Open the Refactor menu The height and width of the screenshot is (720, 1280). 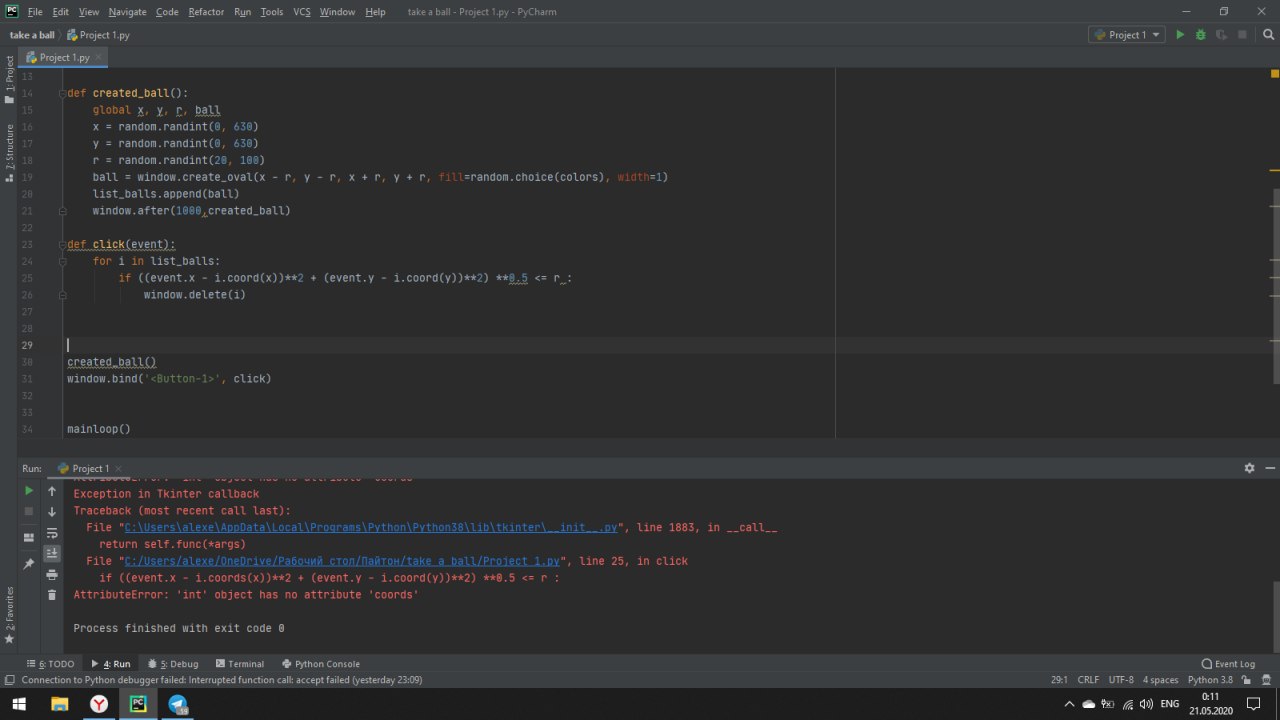tap(206, 12)
